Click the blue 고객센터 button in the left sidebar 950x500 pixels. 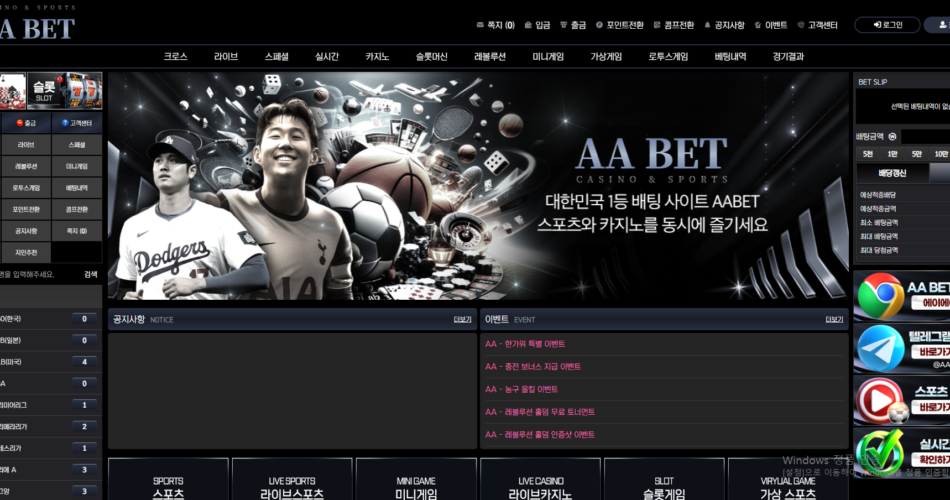click(x=77, y=123)
